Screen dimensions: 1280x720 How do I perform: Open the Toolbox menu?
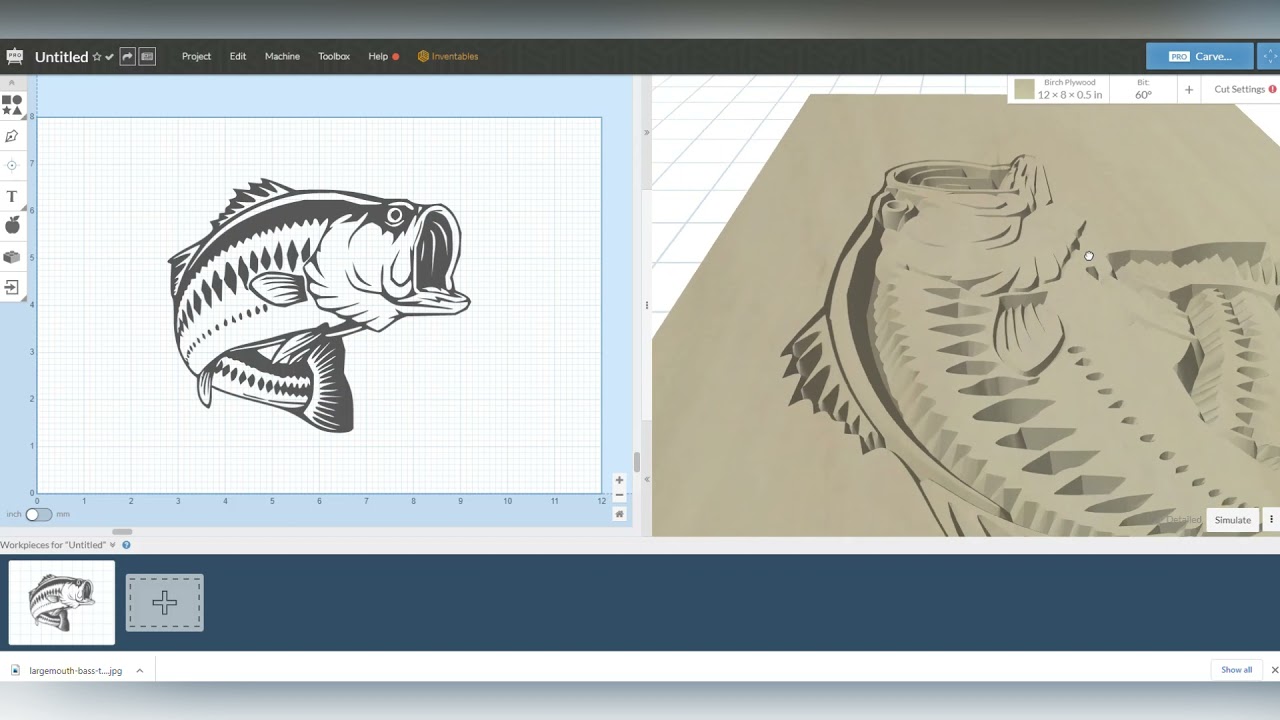[334, 57]
